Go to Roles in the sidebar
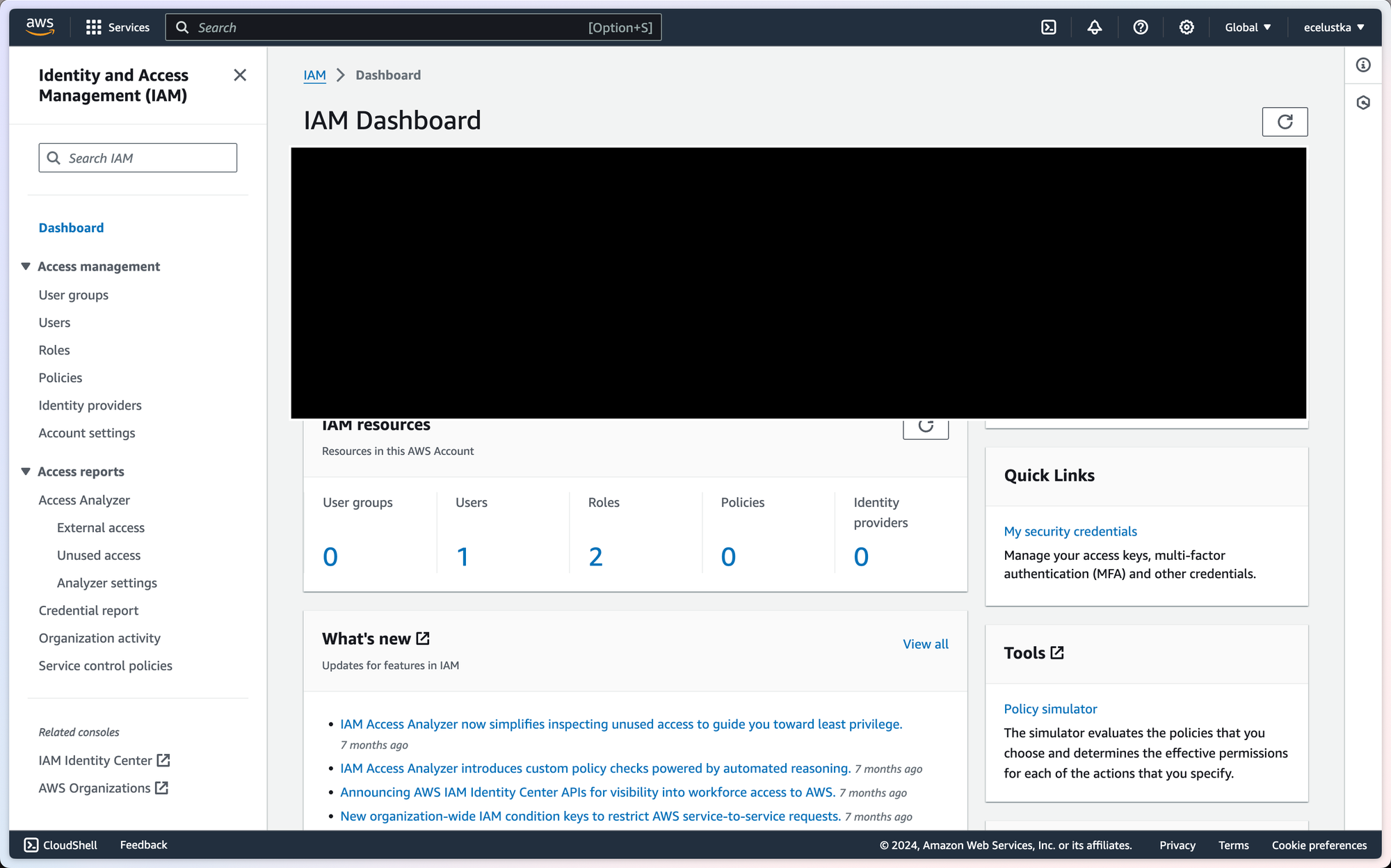The image size is (1391, 868). pos(54,350)
